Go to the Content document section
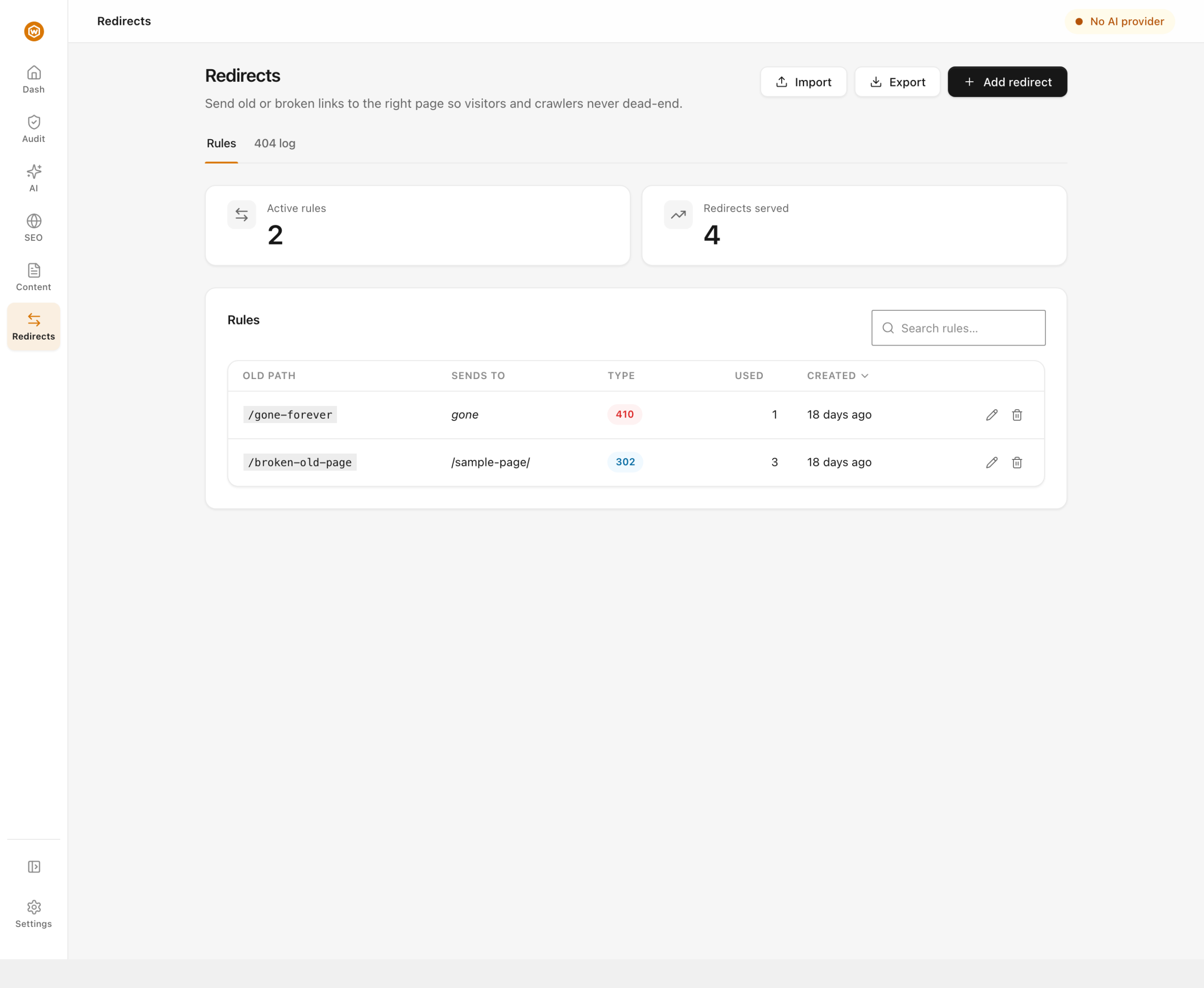The height and width of the screenshot is (988, 1204). (33, 277)
